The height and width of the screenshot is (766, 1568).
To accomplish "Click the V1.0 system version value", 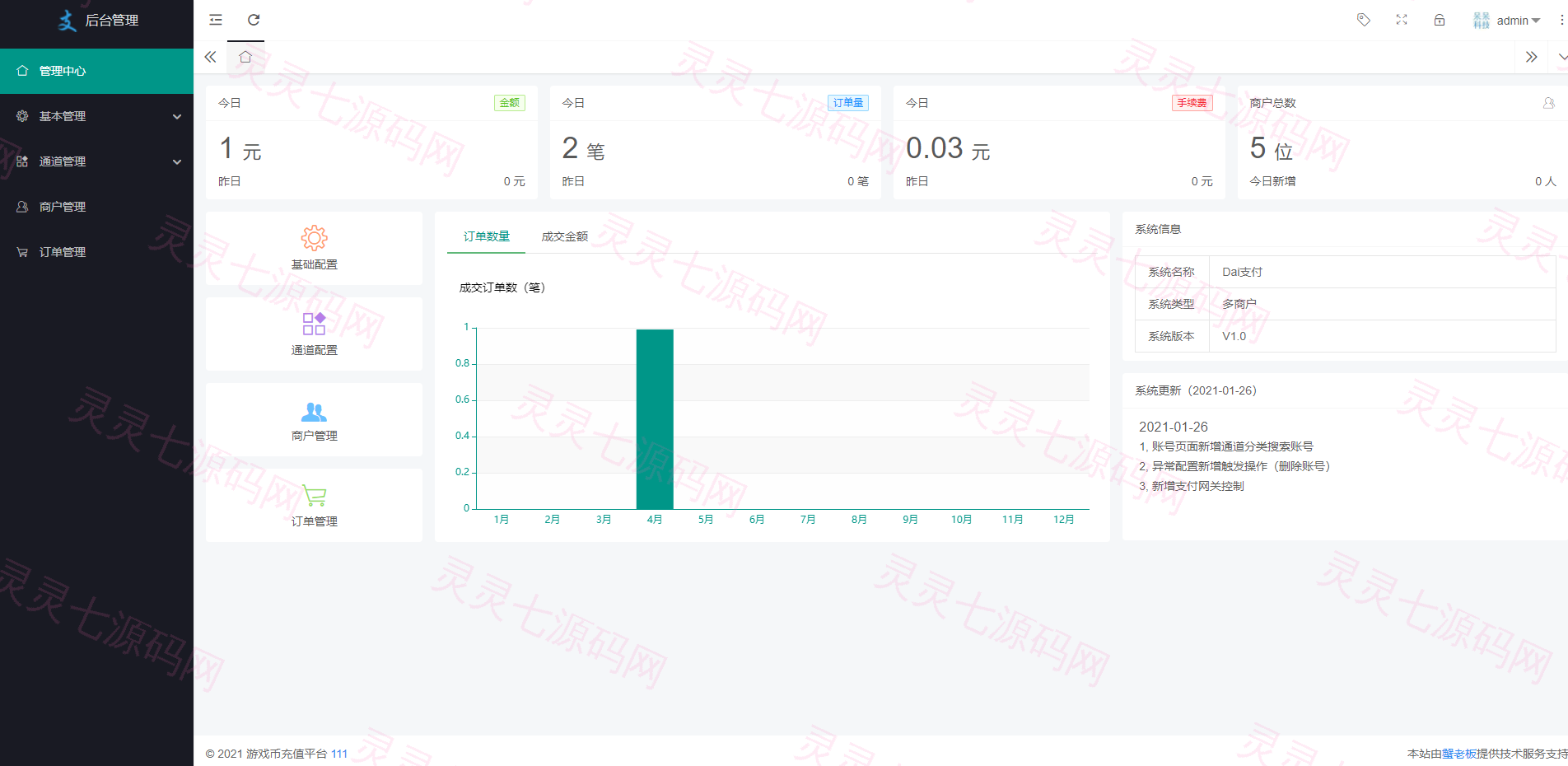I will click(x=1234, y=336).
